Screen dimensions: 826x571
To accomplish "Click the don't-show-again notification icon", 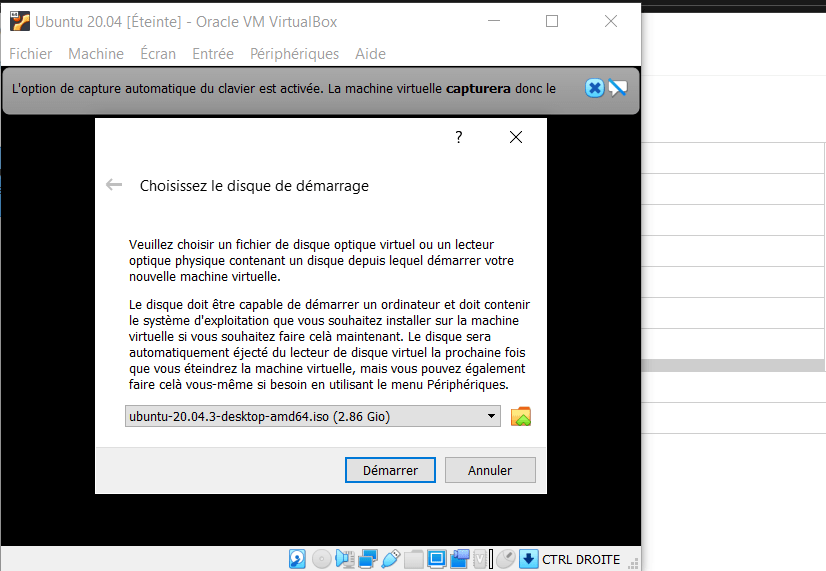I will coord(618,88).
